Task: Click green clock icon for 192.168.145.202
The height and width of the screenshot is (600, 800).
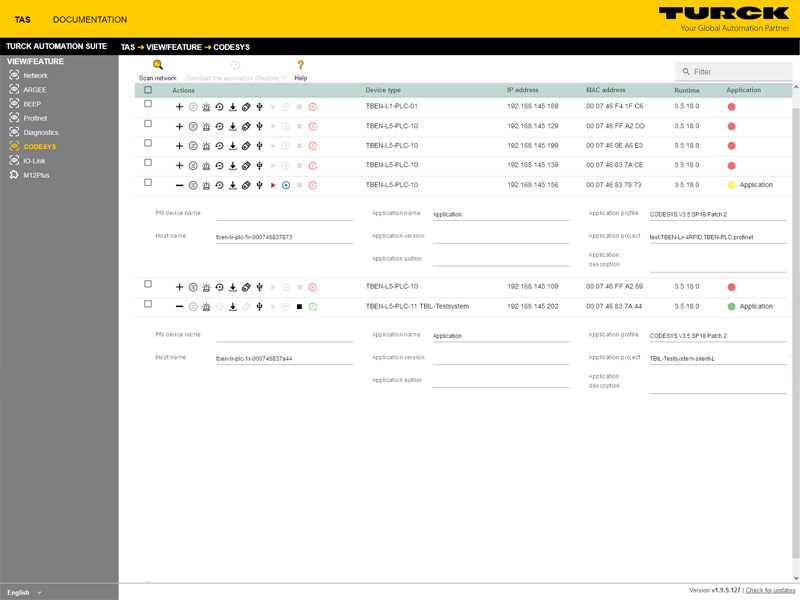Action: [313, 307]
